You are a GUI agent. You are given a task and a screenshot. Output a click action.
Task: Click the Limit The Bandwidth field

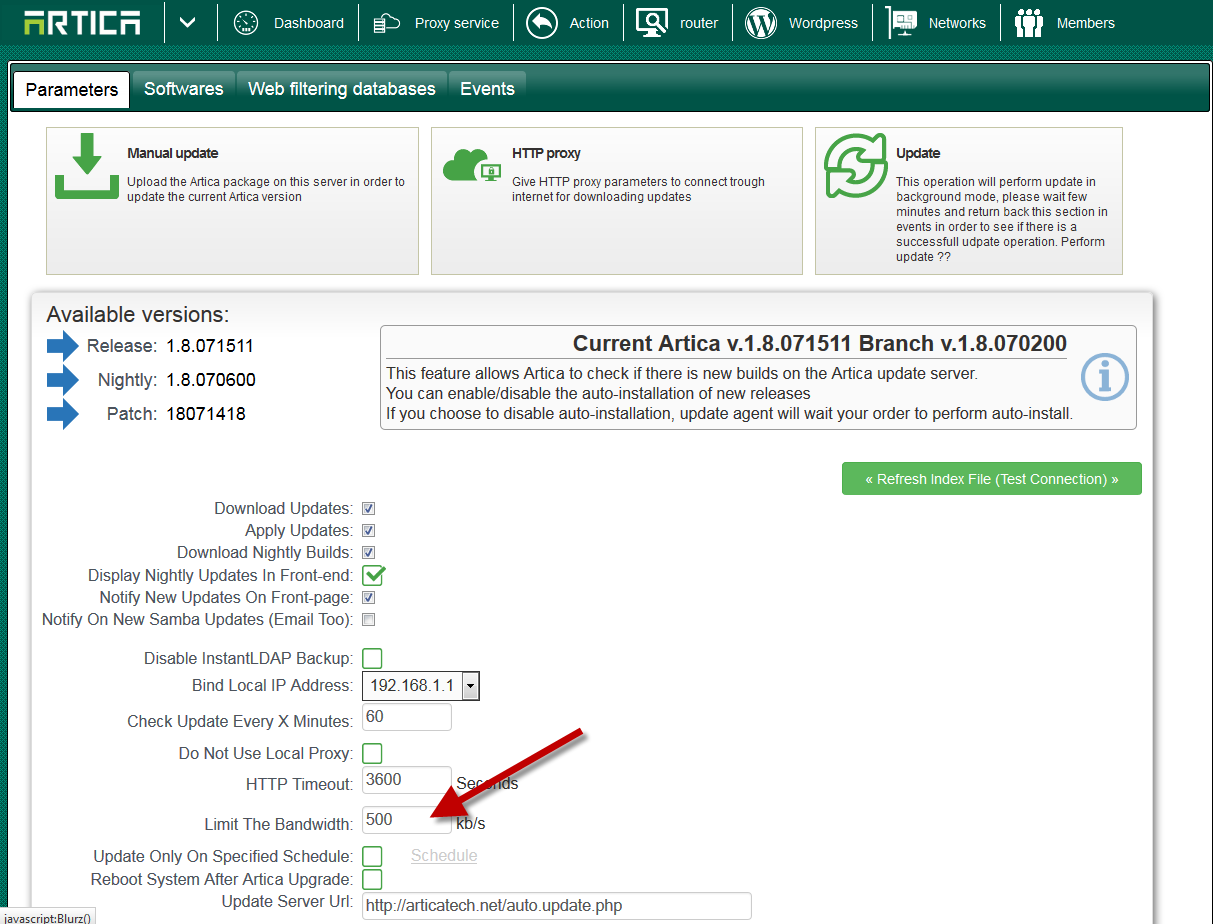407,820
